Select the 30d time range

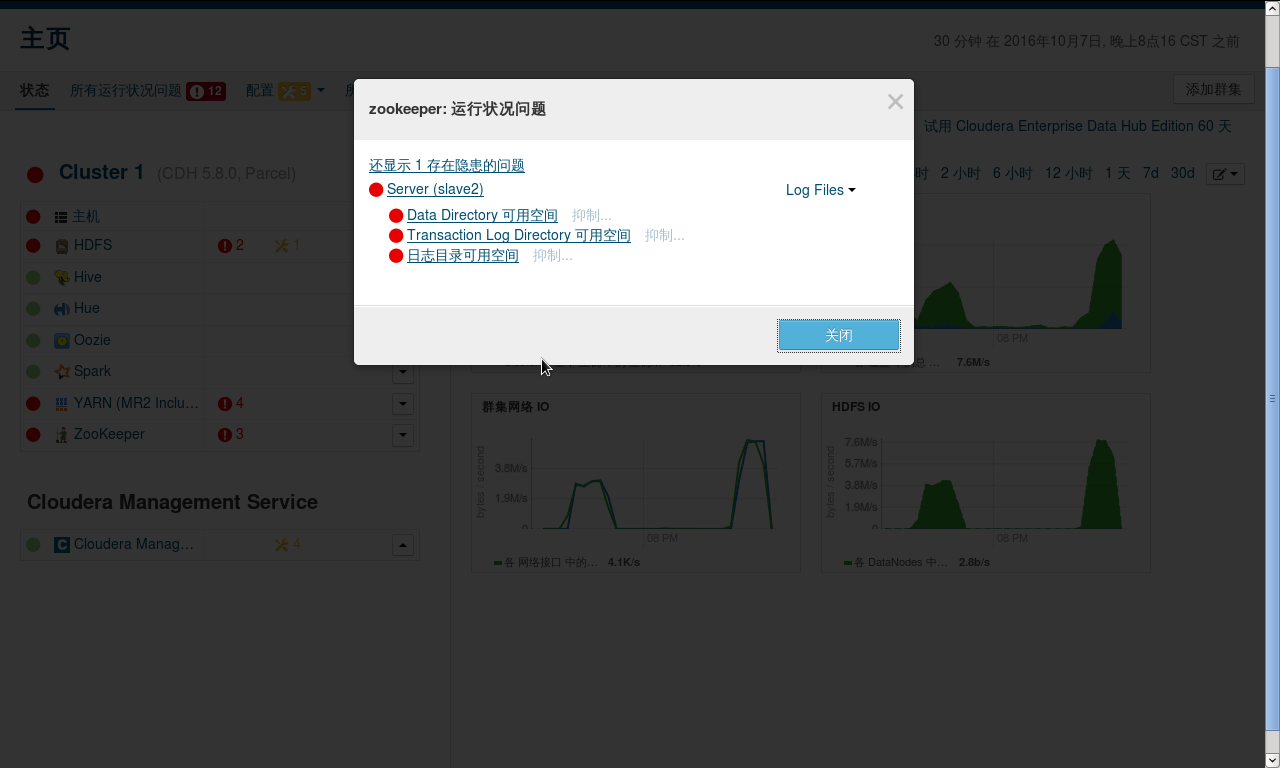coord(1183,173)
